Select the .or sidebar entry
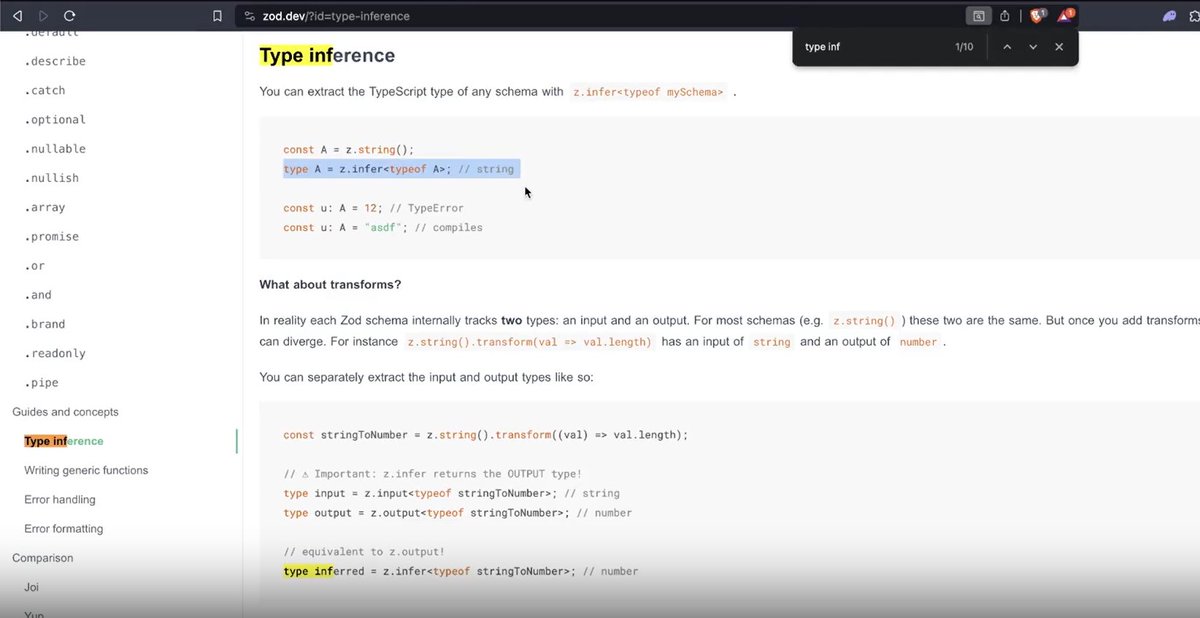Screen dimensions: 1200x618 [x=35, y=266]
